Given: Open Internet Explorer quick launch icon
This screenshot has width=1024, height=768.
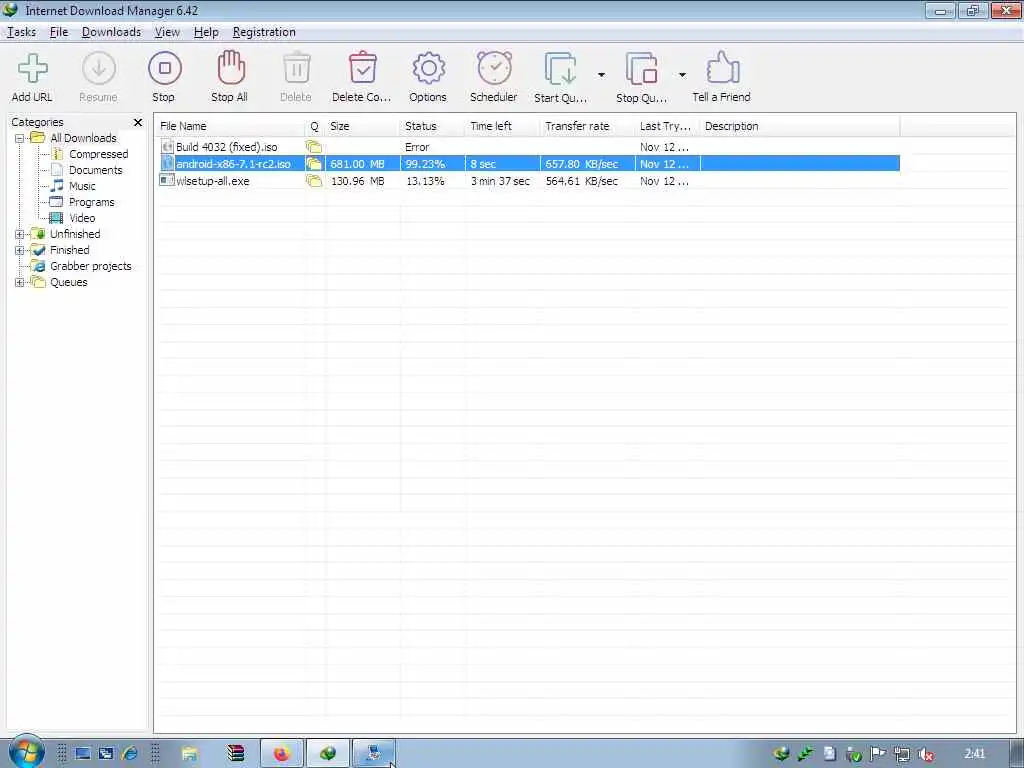Looking at the screenshot, I should 129,754.
